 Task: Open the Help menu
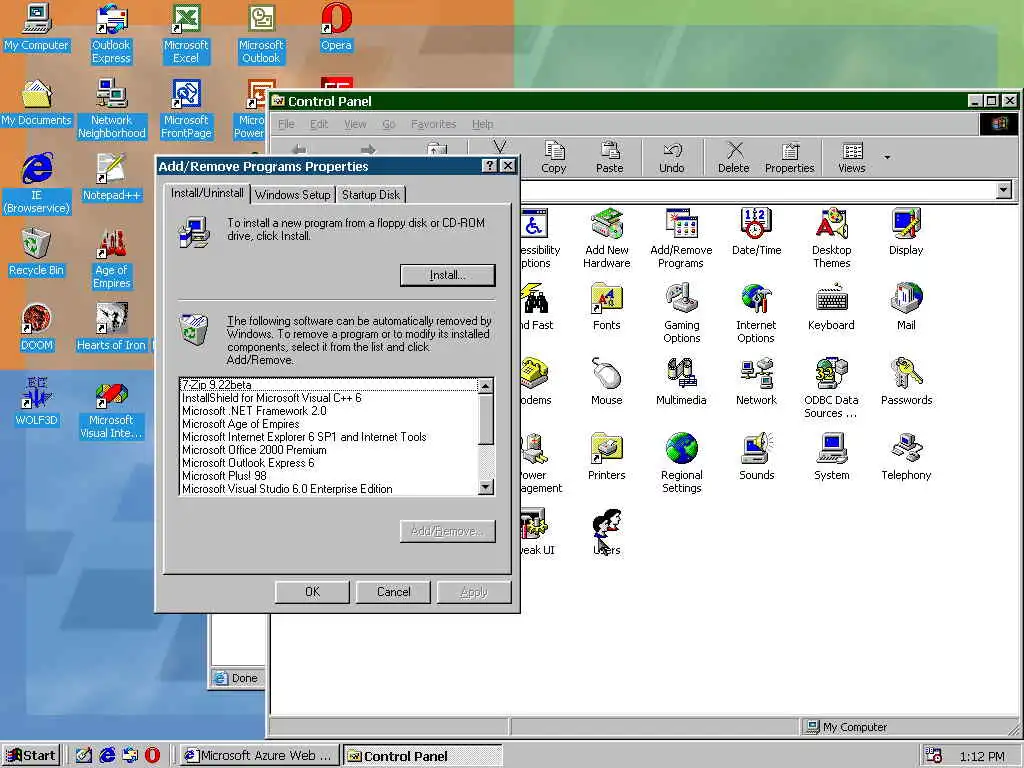coord(483,124)
